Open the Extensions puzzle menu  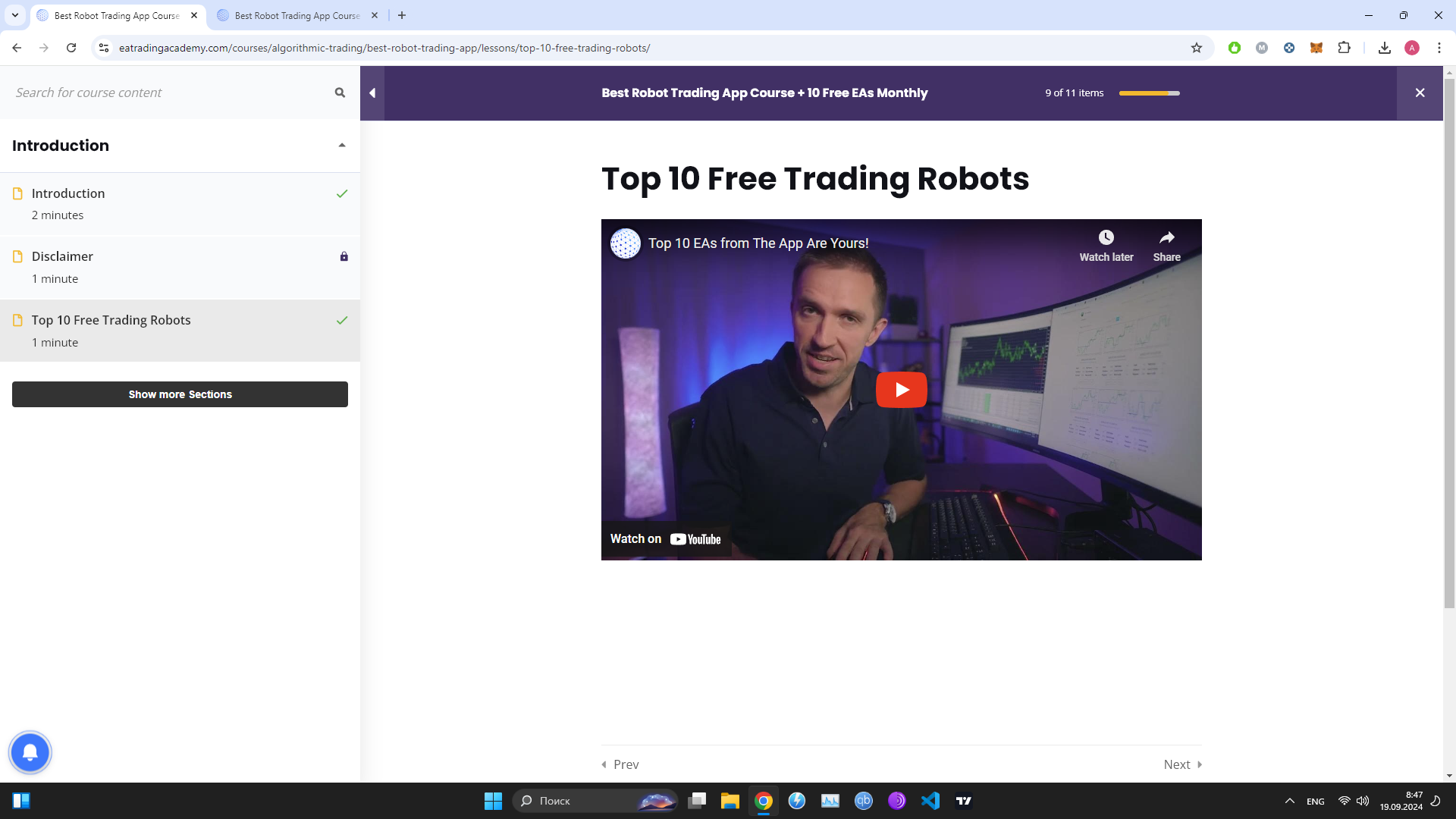point(1344,48)
